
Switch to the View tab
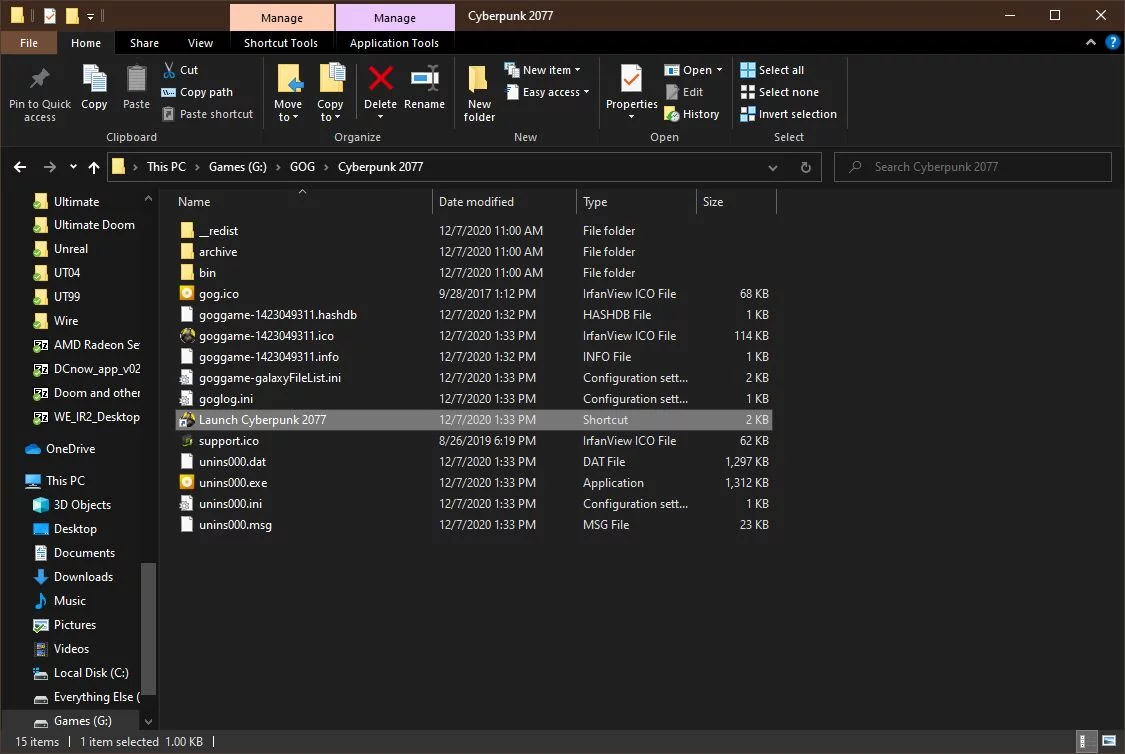(200, 43)
